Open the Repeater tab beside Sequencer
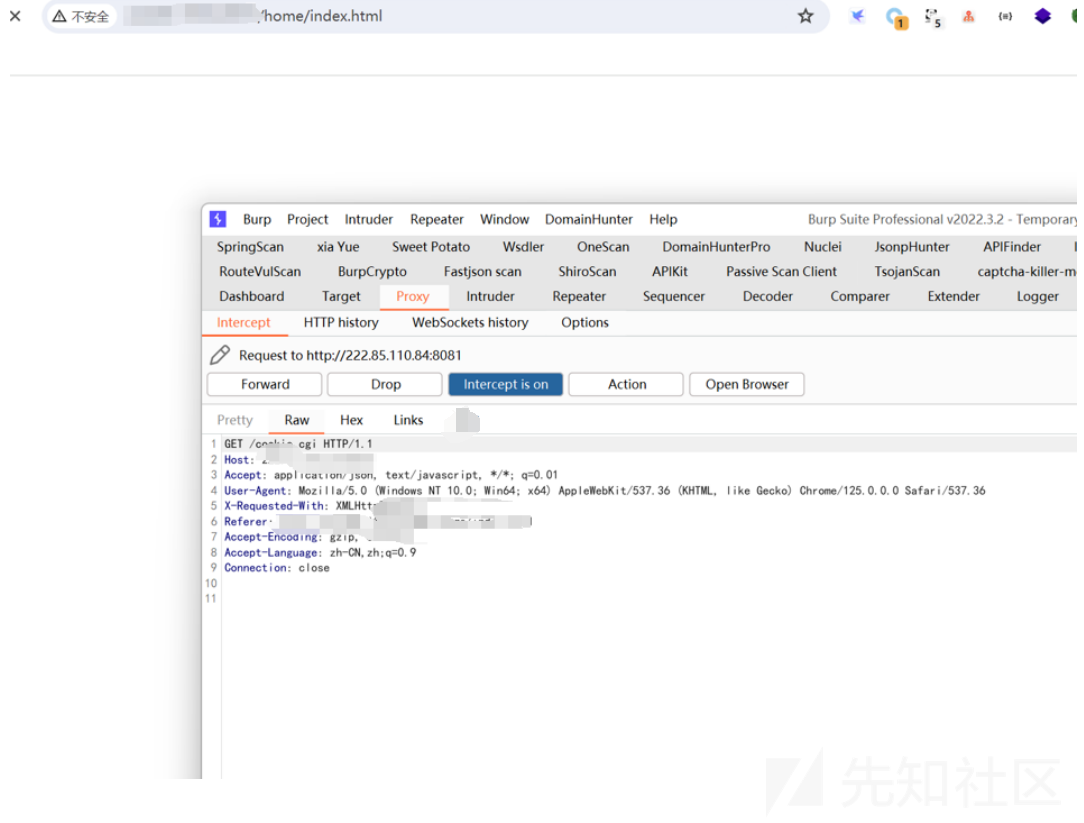The width and height of the screenshot is (1084, 823). coord(579,297)
